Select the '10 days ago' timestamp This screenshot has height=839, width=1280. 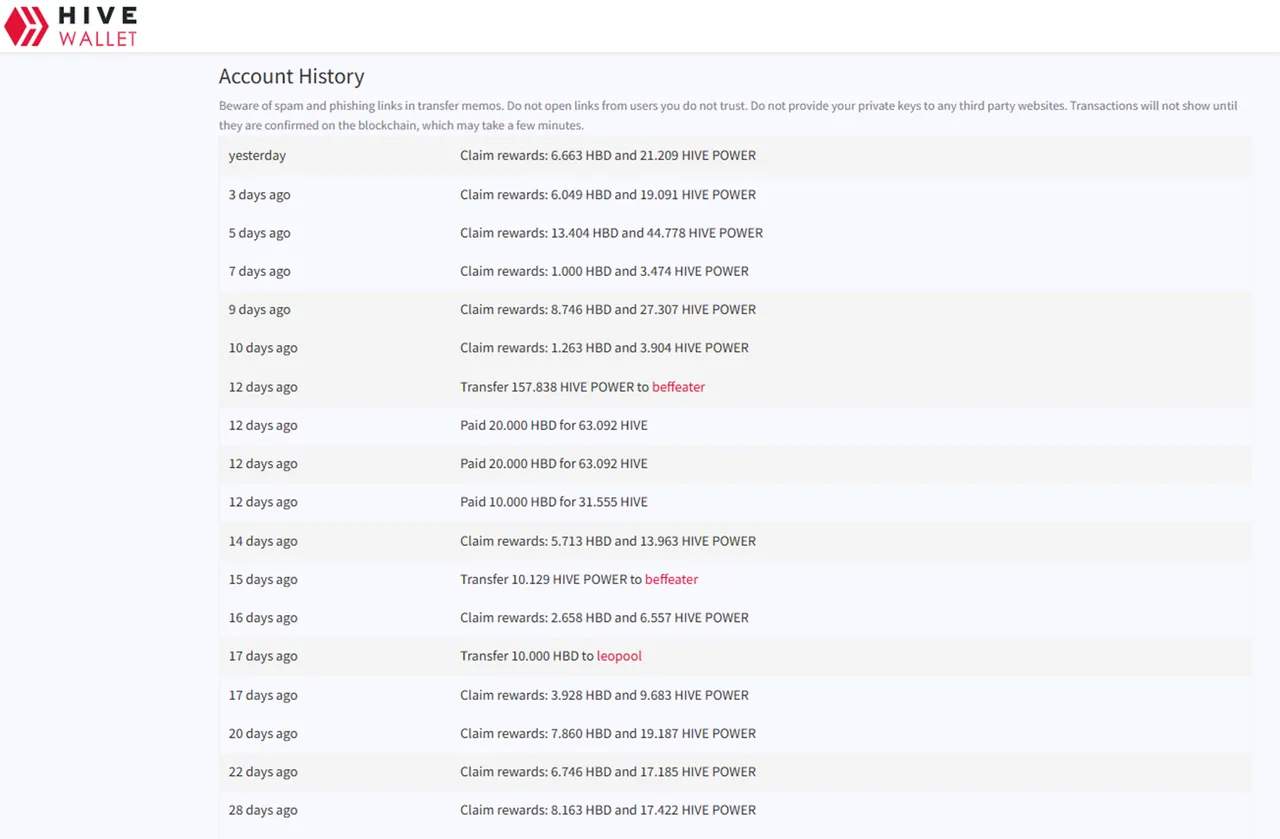[263, 348]
